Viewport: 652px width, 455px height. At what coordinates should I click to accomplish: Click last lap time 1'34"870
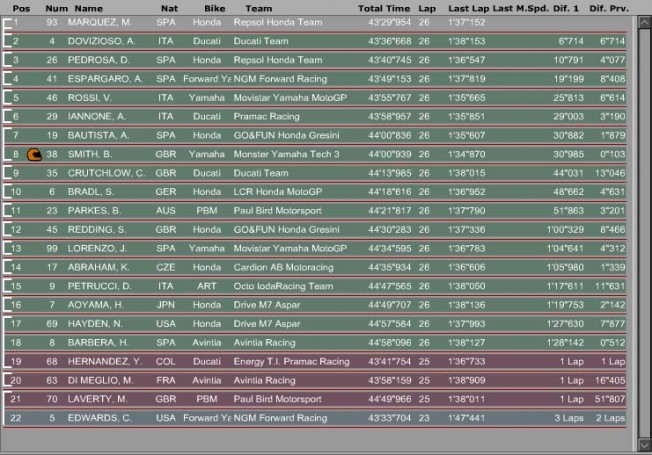(x=467, y=154)
